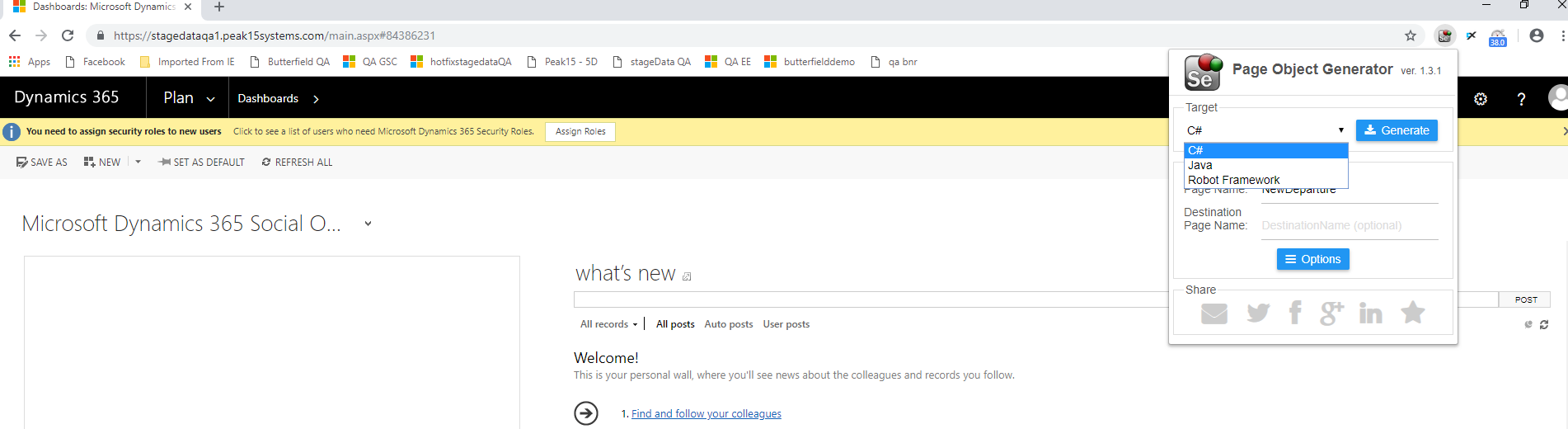The width and height of the screenshot is (1568, 429).
Task: Go back with the browser back arrow
Action: coord(14,35)
